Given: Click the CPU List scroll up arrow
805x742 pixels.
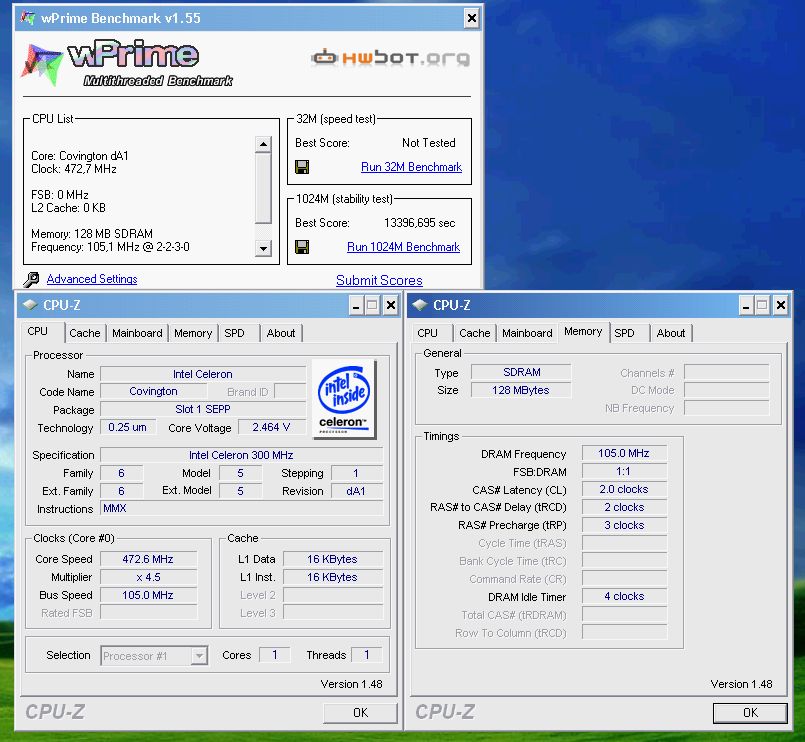Looking at the screenshot, I should tap(263, 144).
